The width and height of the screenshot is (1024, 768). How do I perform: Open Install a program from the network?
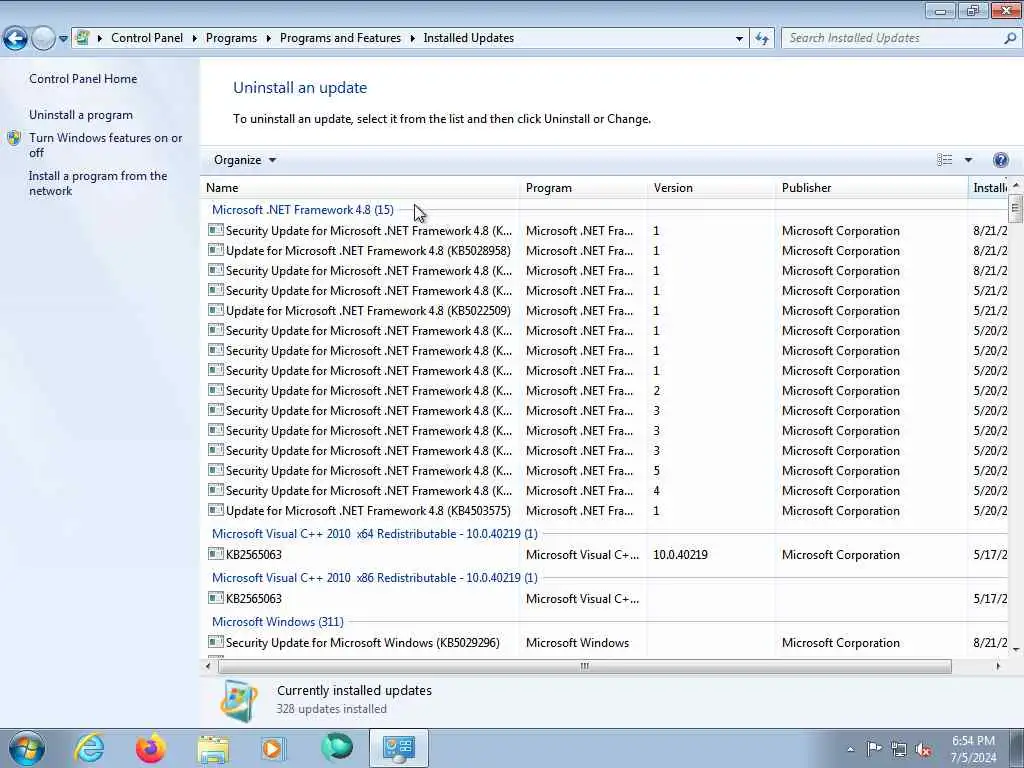tap(98, 184)
